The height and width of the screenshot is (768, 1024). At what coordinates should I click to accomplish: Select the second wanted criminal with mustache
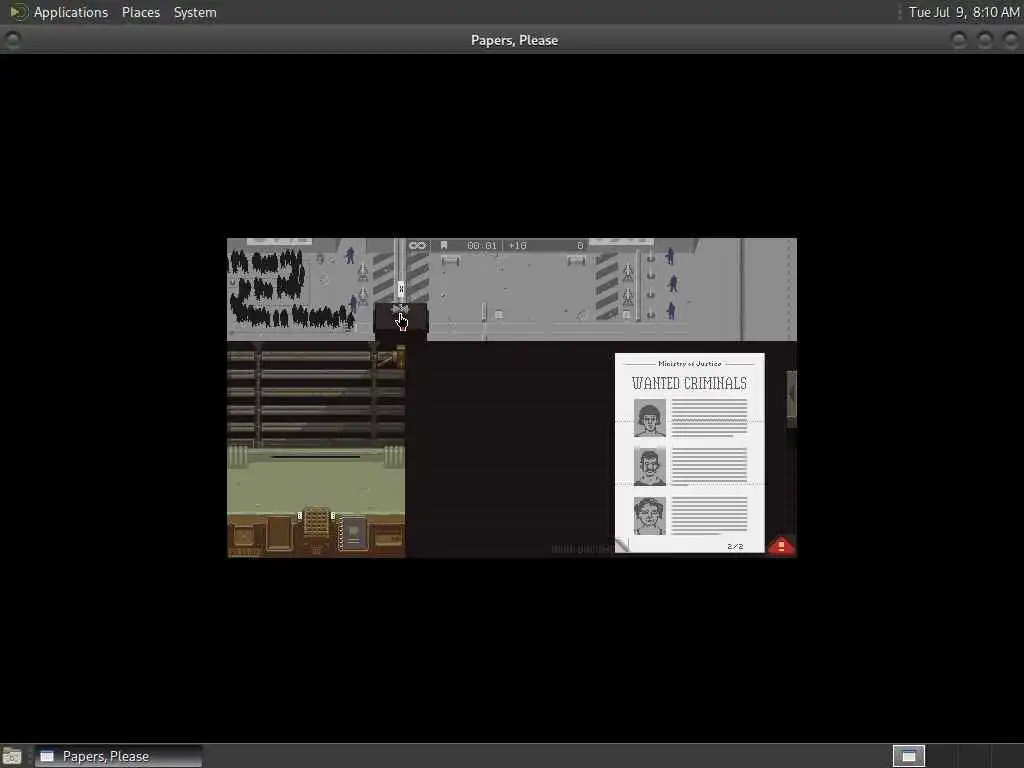[x=650, y=466]
